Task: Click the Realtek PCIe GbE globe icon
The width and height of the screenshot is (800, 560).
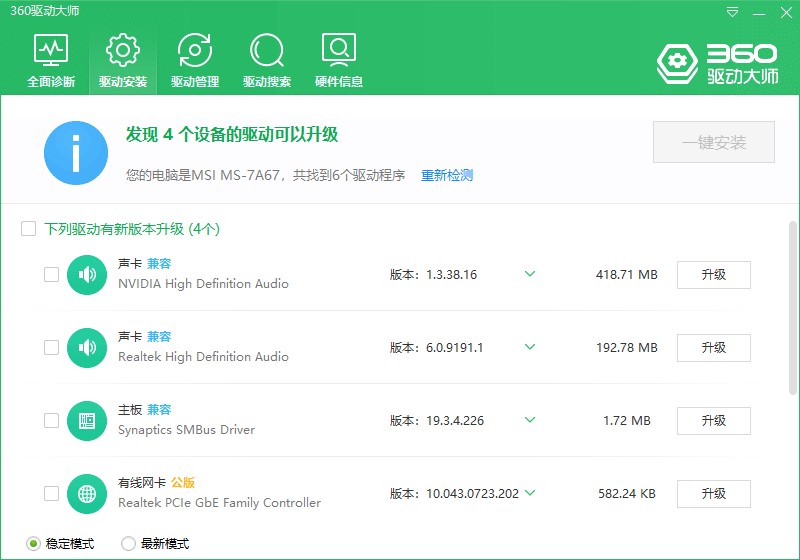Action: tap(87, 494)
